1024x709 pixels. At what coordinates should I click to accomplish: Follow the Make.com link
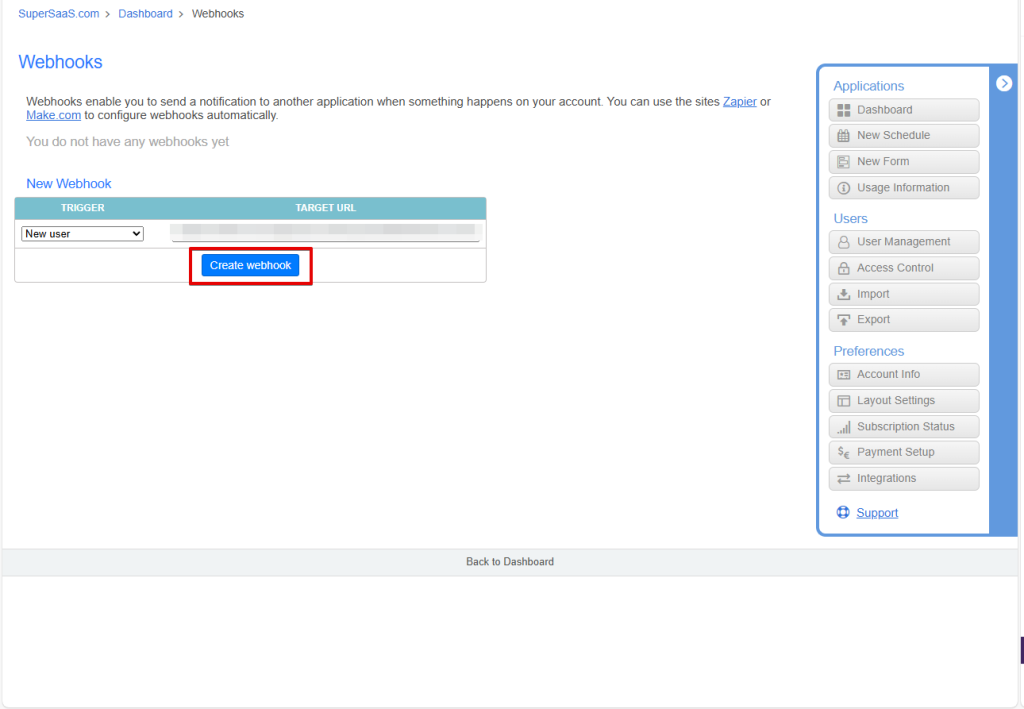click(x=53, y=116)
